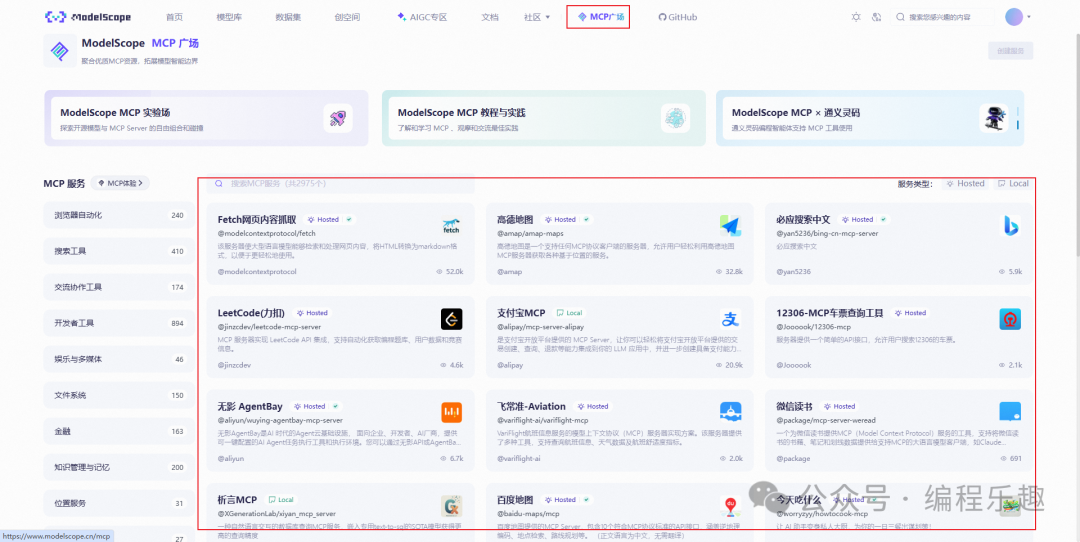Open the Bing logo on 必应搜索中文
The image size is (1080, 542).
click(x=1010, y=225)
